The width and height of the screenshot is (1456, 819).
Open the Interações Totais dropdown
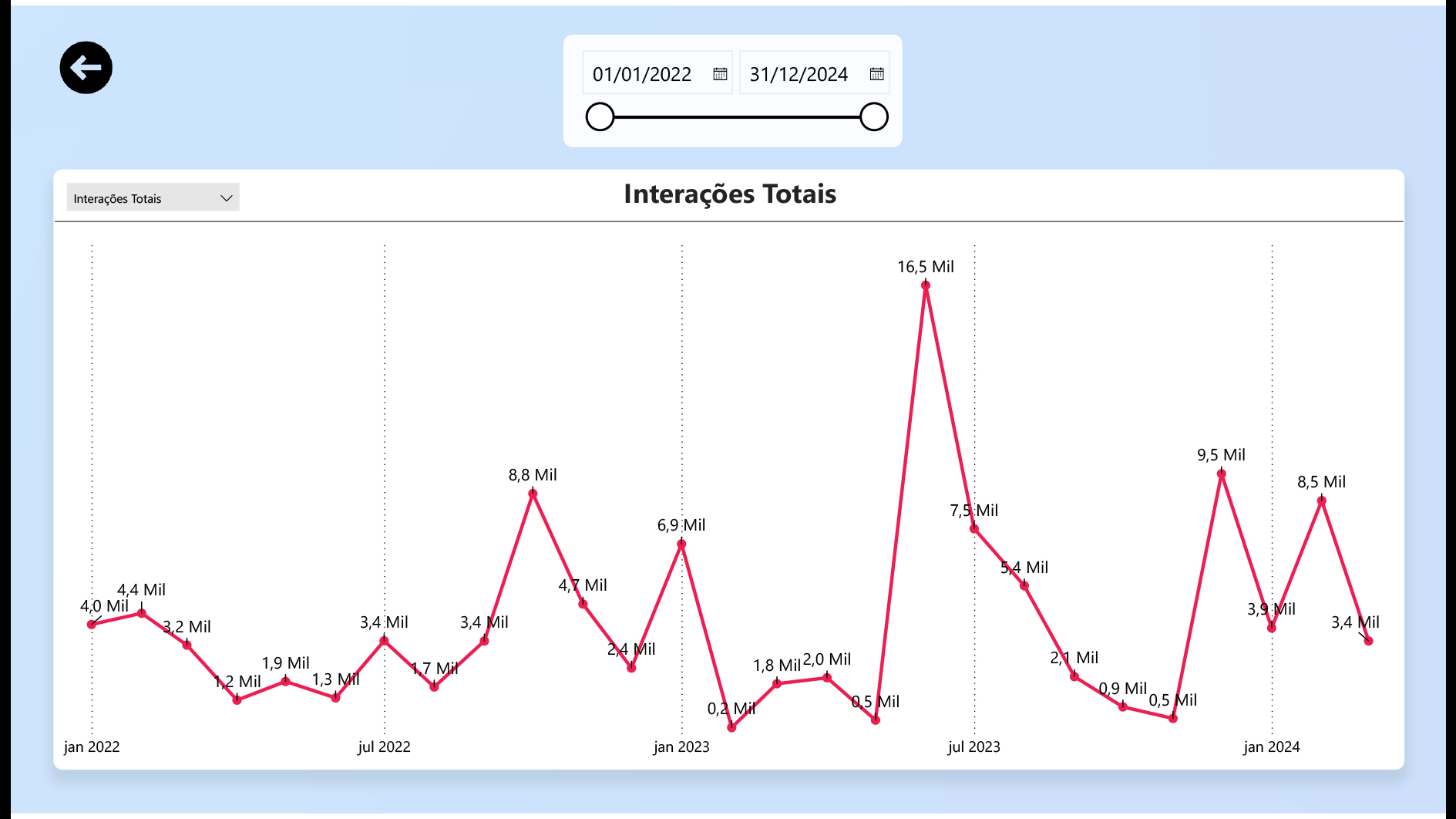(153, 197)
